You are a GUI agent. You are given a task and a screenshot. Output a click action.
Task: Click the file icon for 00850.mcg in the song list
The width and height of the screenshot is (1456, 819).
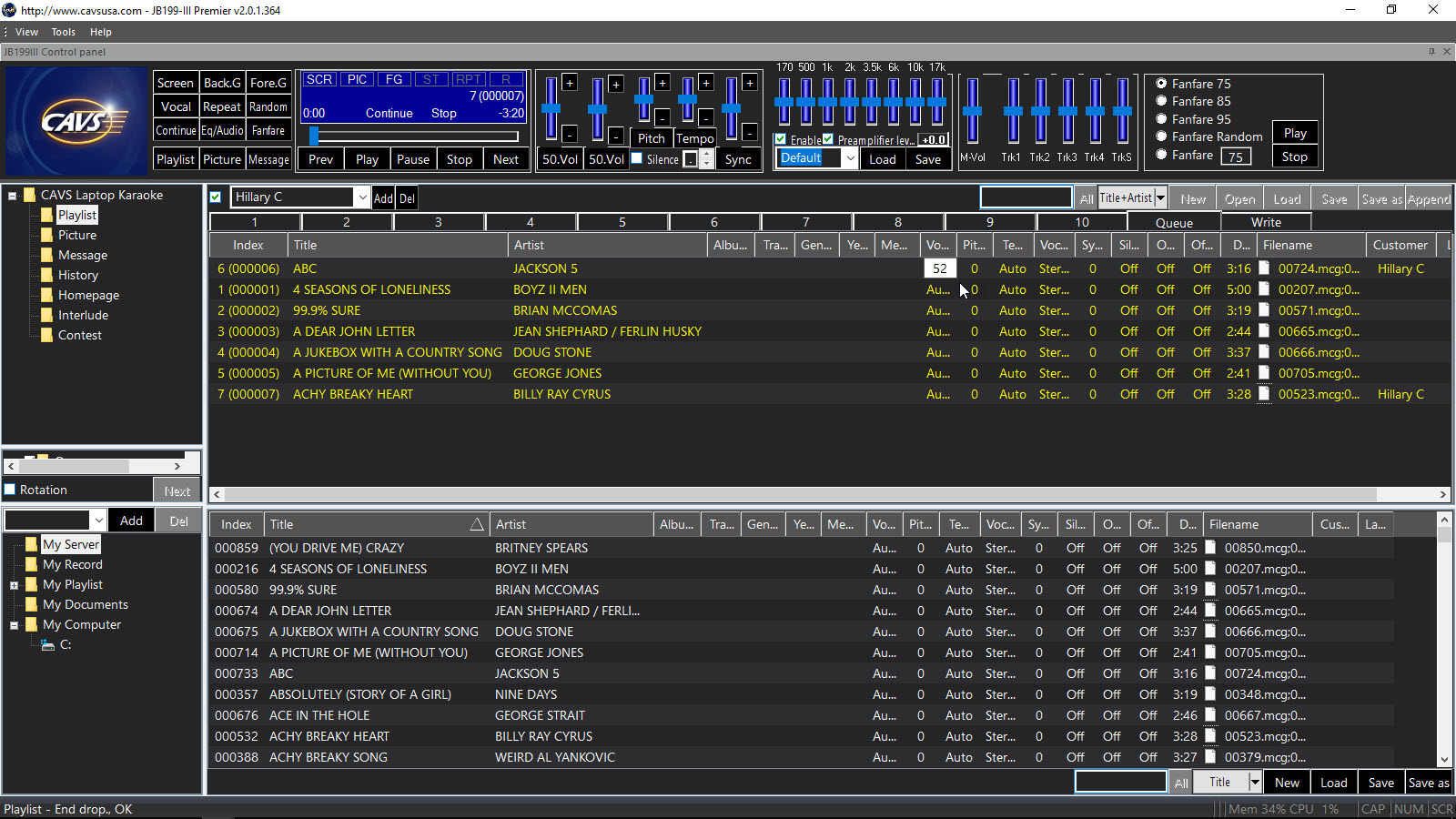pos(1210,548)
